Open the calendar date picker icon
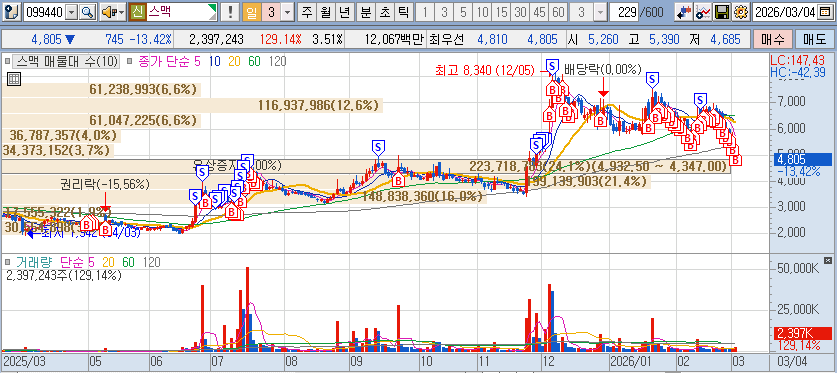The height and width of the screenshot is (373, 837). (x=825, y=12)
